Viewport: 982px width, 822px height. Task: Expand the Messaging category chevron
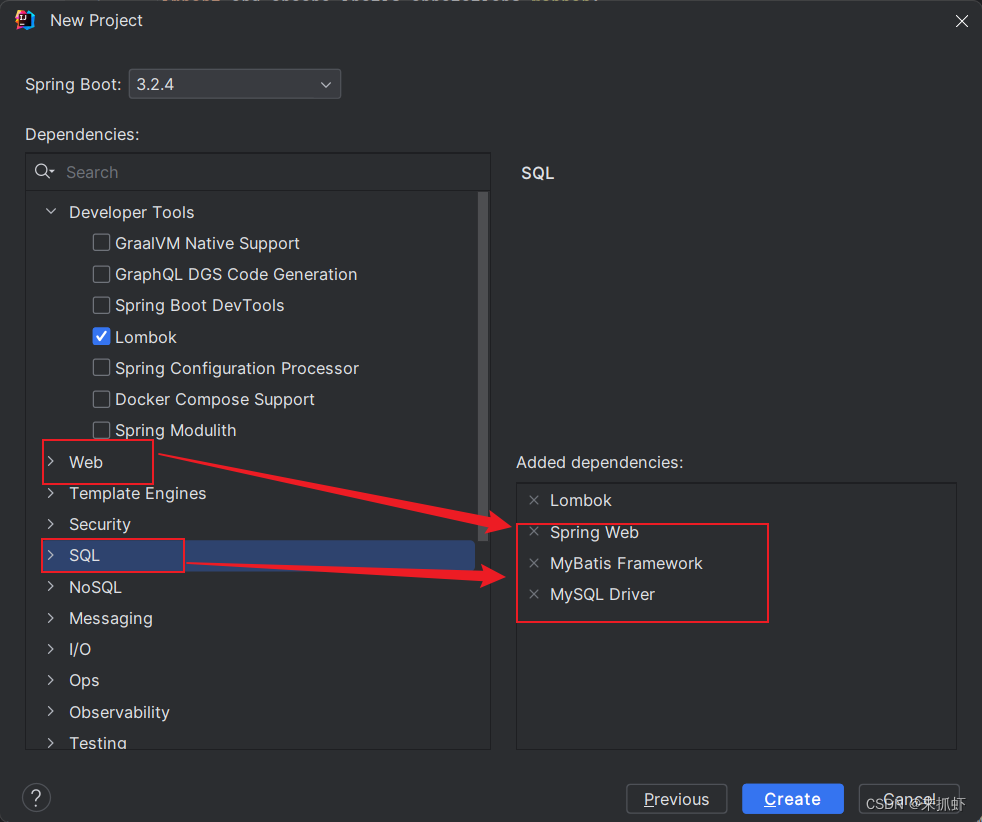[x=51, y=618]
